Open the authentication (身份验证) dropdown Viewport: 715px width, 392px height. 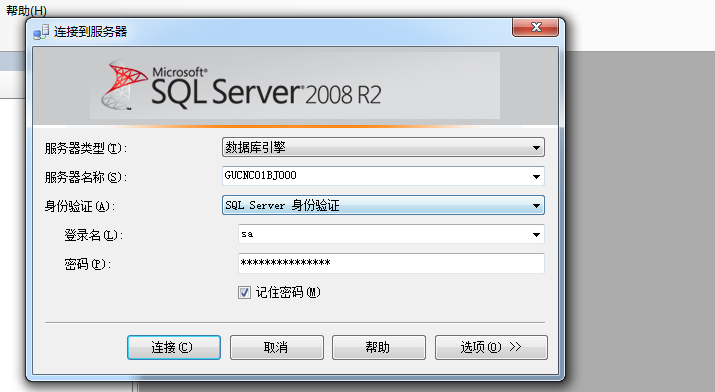pos(383,205)
